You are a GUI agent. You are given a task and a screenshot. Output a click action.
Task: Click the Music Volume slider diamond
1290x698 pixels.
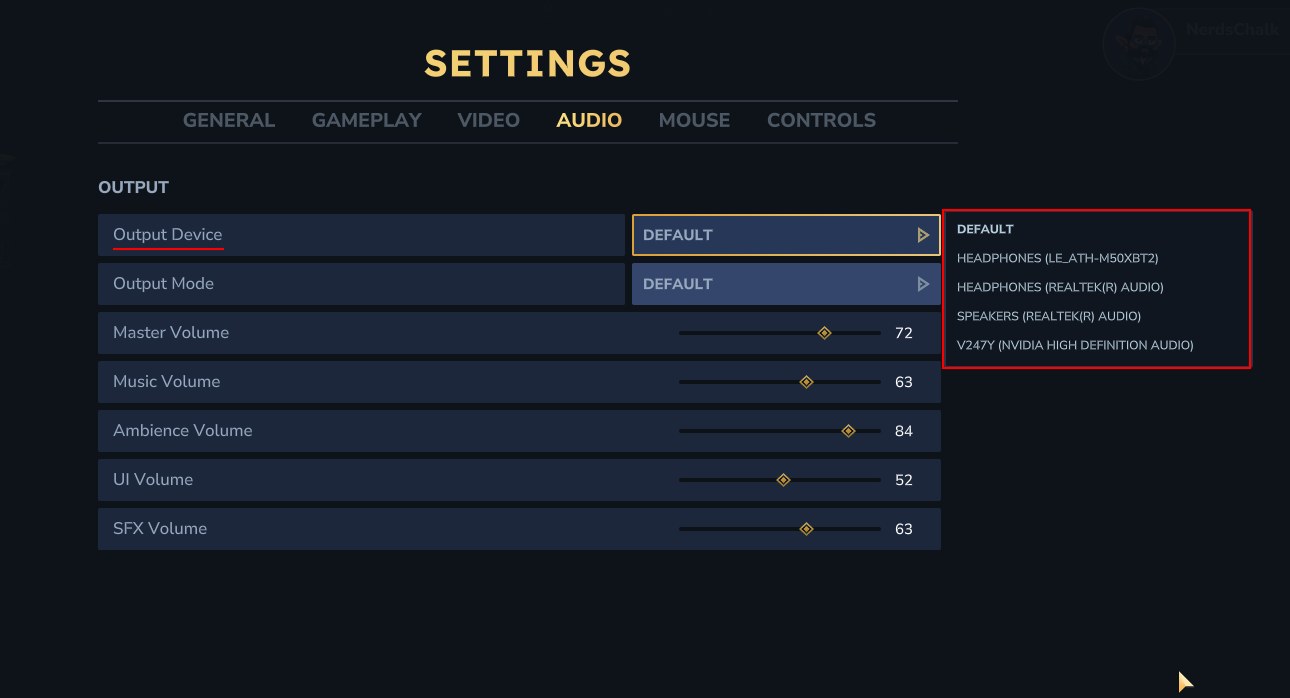click(806, 382)
